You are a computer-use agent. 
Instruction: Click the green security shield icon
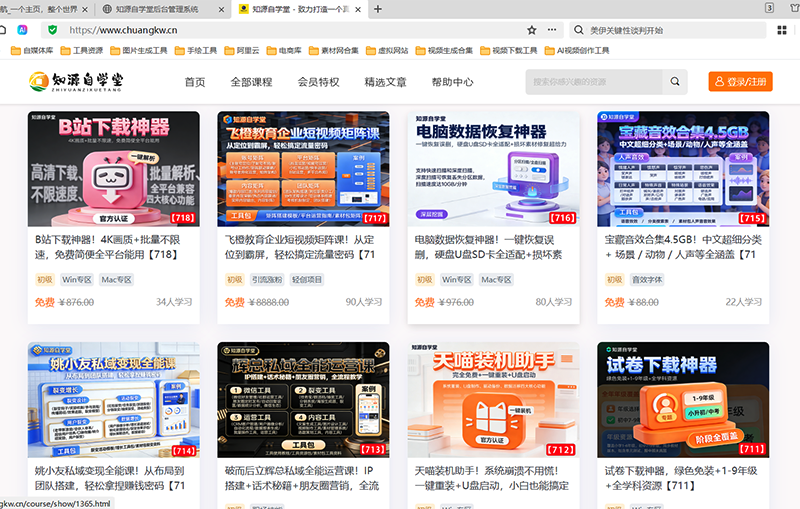(52, 30)
